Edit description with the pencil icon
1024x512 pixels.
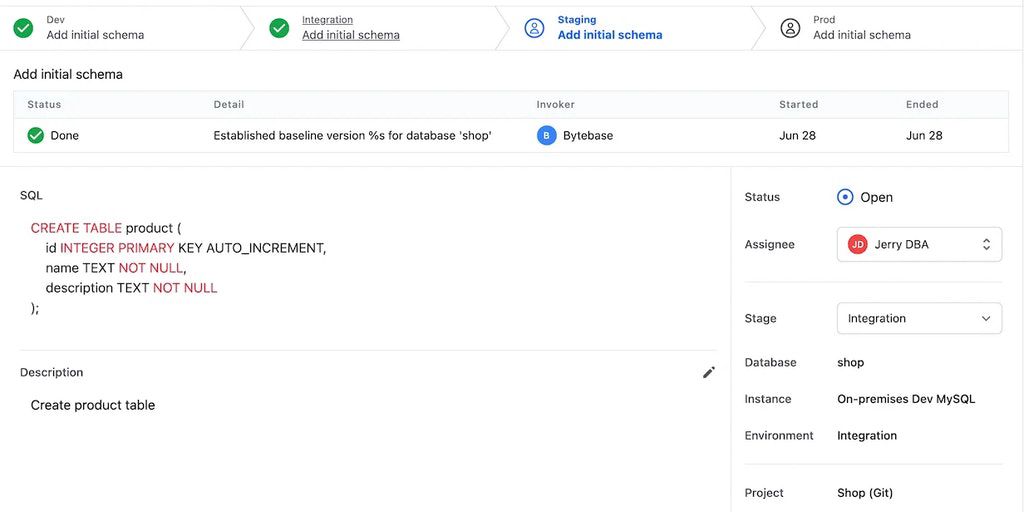point(709,372)
